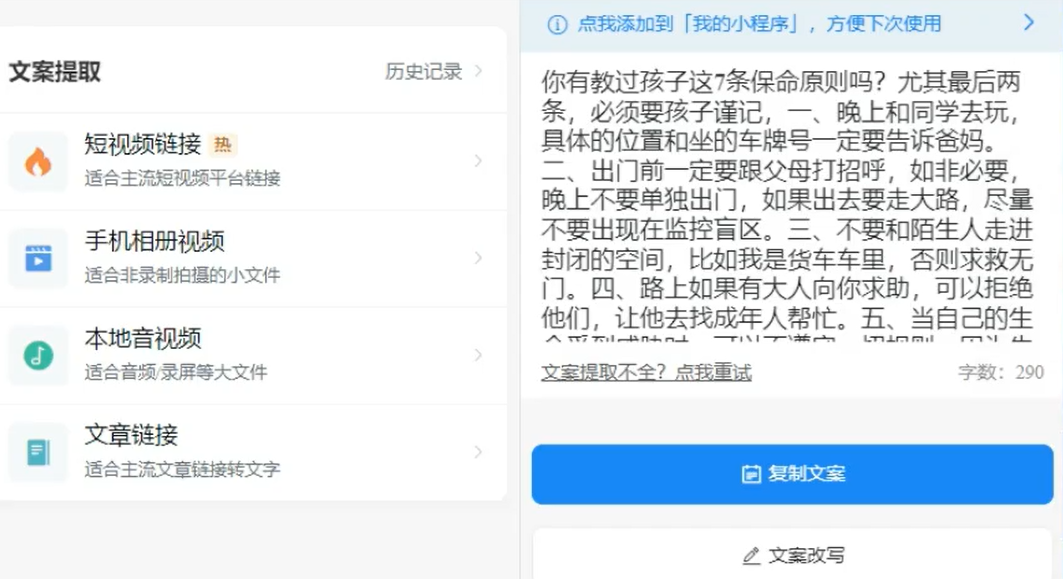The height and width of the screenshot is (579, 1063).
Task: Select the 短视频链接 menu entry
Action: (x=143, y=145)
